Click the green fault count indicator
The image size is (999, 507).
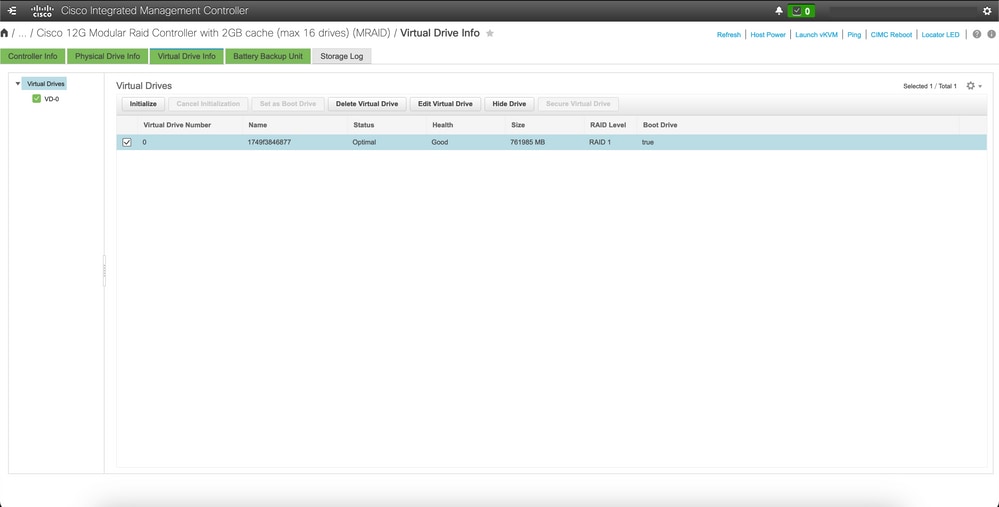coord(801,11)
